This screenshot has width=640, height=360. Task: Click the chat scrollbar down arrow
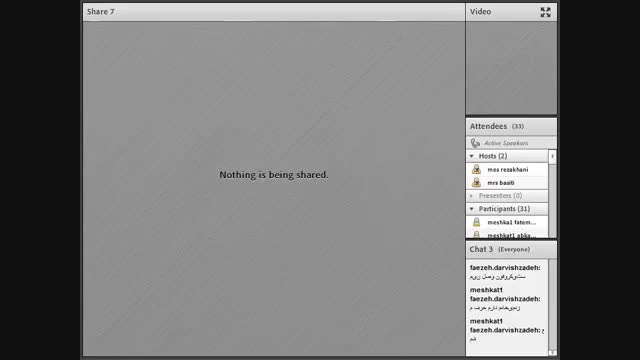pos(552,353)
